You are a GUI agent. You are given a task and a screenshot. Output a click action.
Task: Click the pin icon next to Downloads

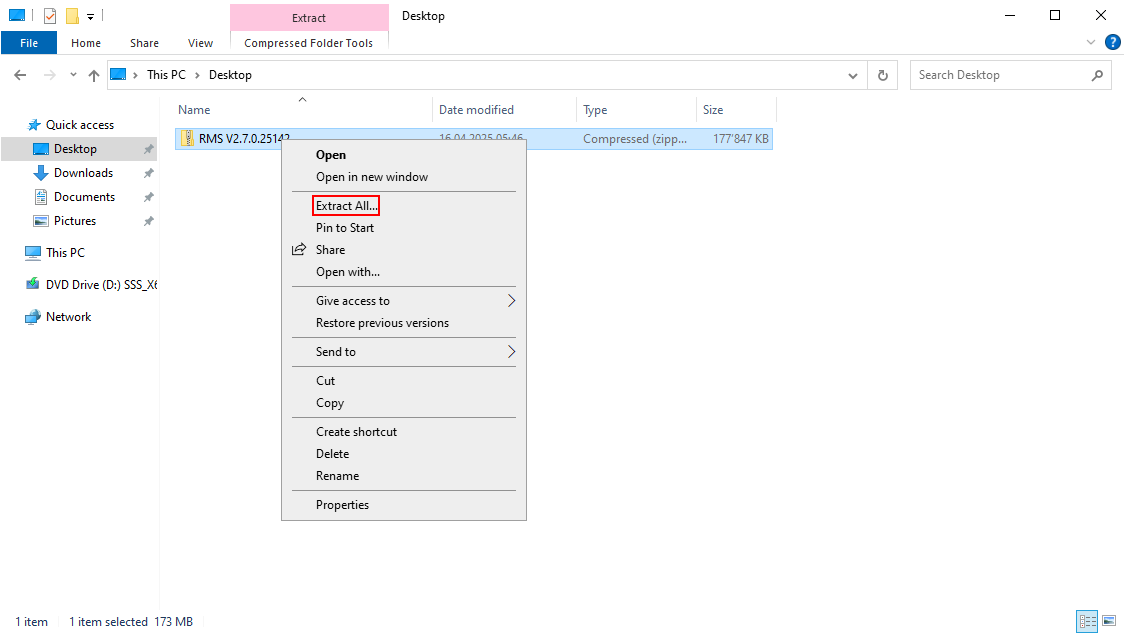(149, 173)
